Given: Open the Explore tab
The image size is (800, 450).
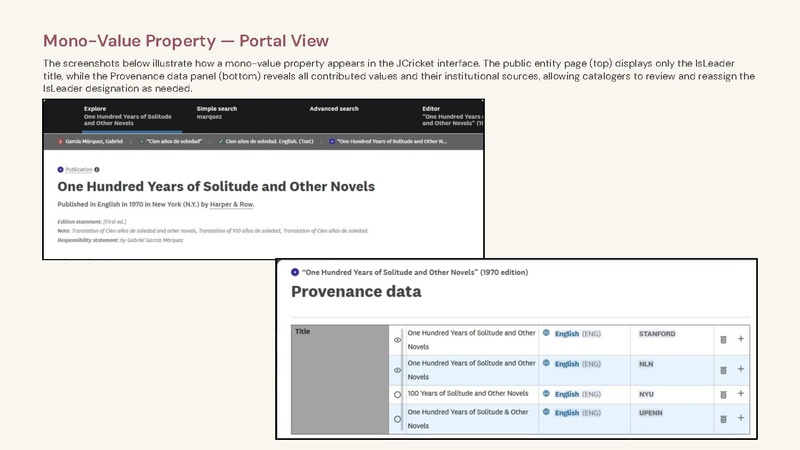Looking at the screenshot, I should [x=128, y=116].
